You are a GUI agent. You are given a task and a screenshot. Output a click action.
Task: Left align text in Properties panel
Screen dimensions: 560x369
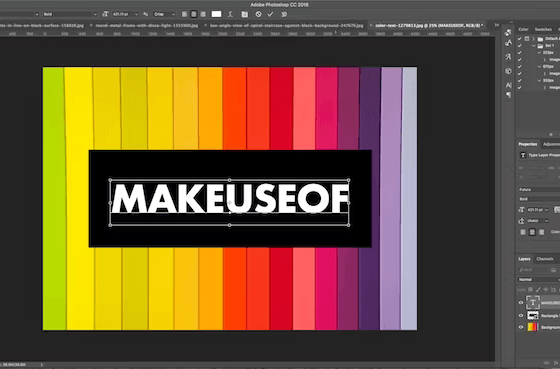coord(523,232)
